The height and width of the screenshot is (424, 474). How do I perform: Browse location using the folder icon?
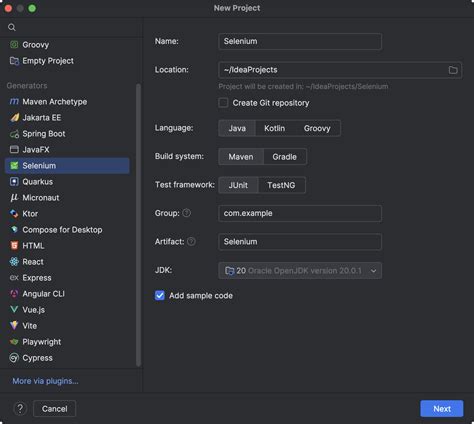tap(453, 70)
